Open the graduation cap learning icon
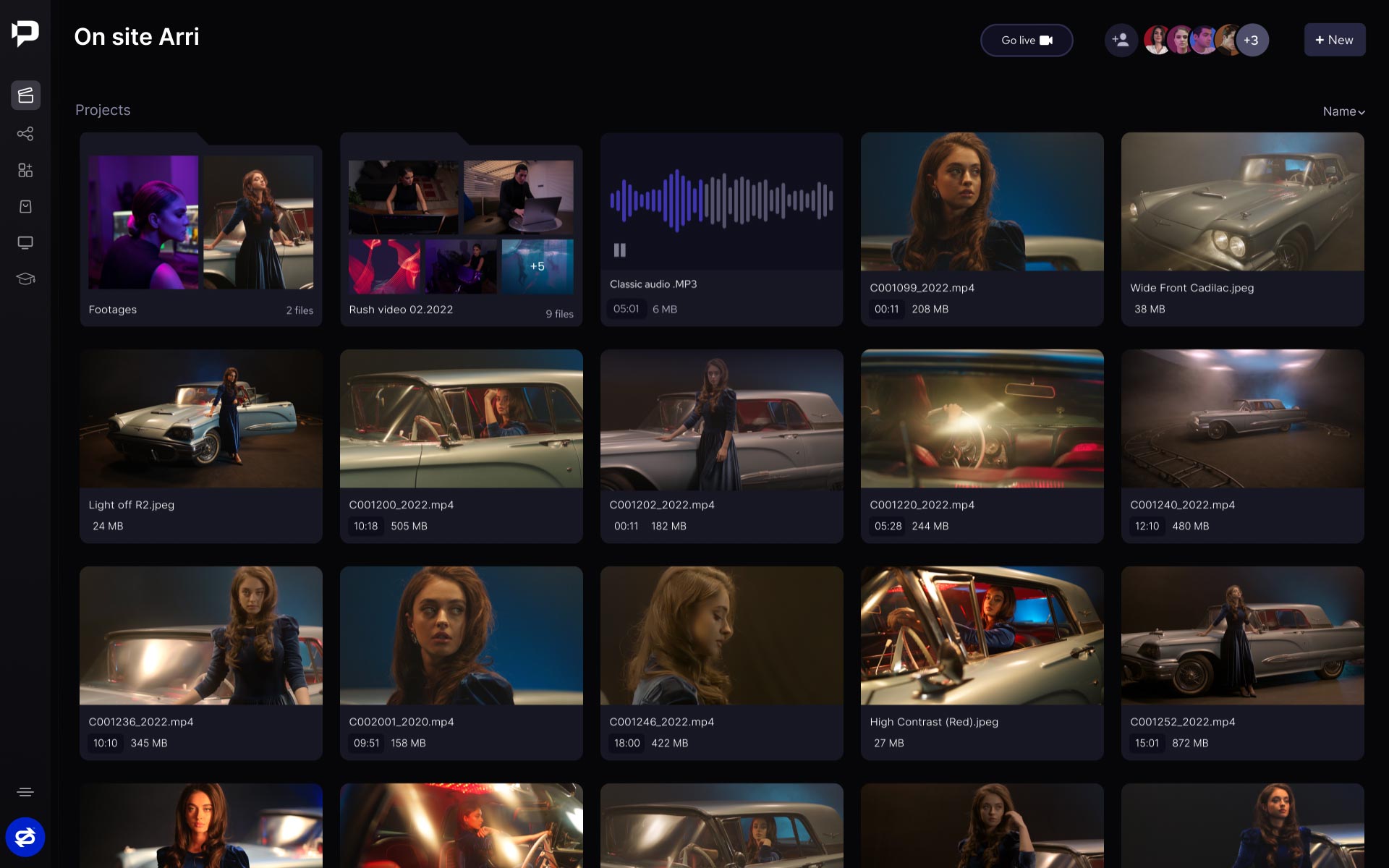 tap(25, 278)
